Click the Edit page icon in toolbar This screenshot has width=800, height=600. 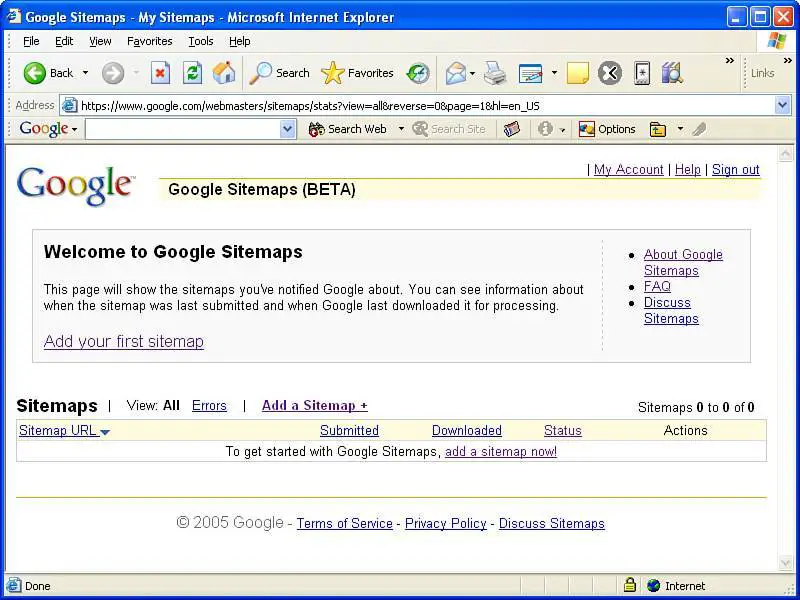click(531, 73)
